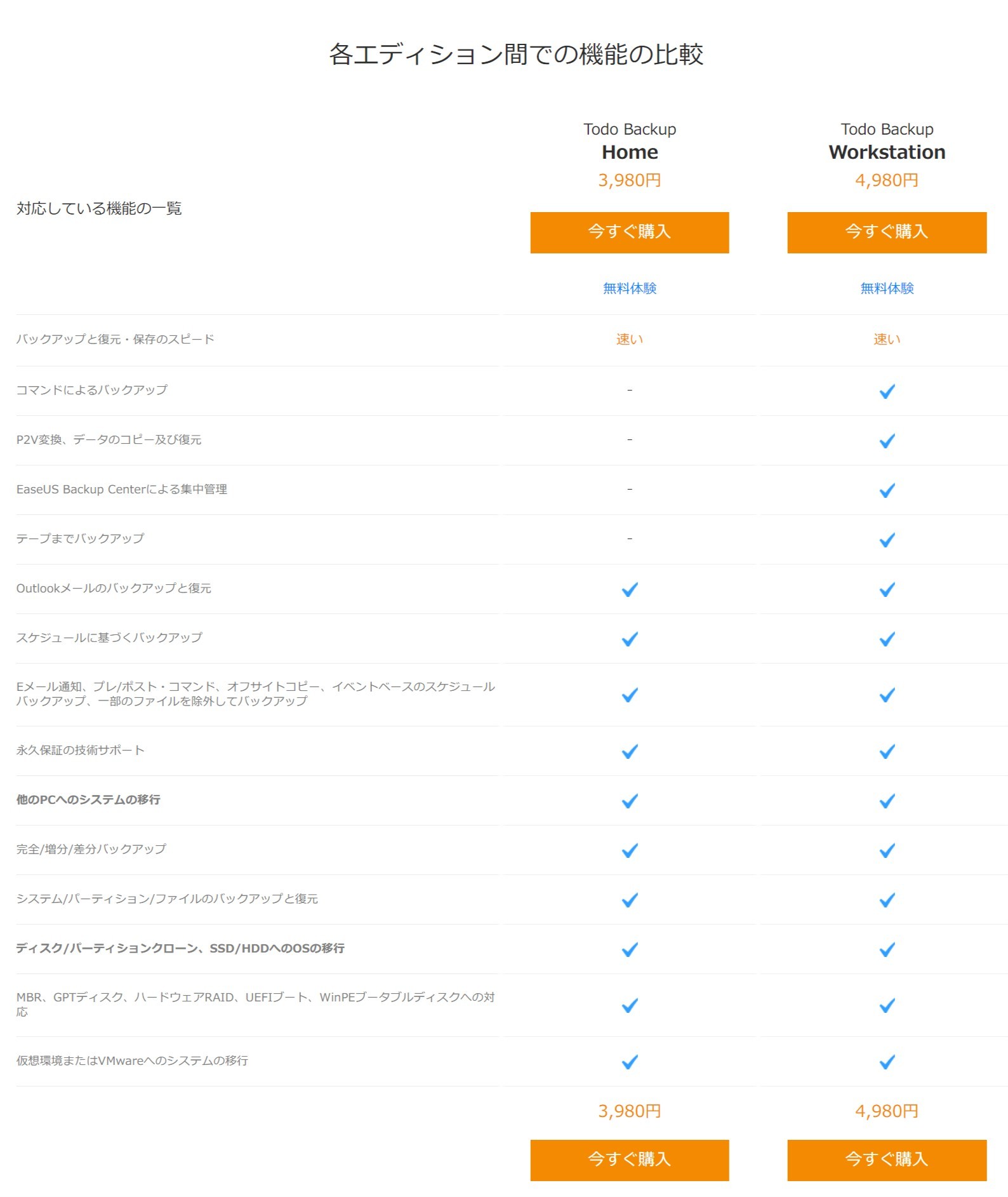Click Workstation checkmark for テープまでバックアップ

pyautogui.click(x=887, y=540)
